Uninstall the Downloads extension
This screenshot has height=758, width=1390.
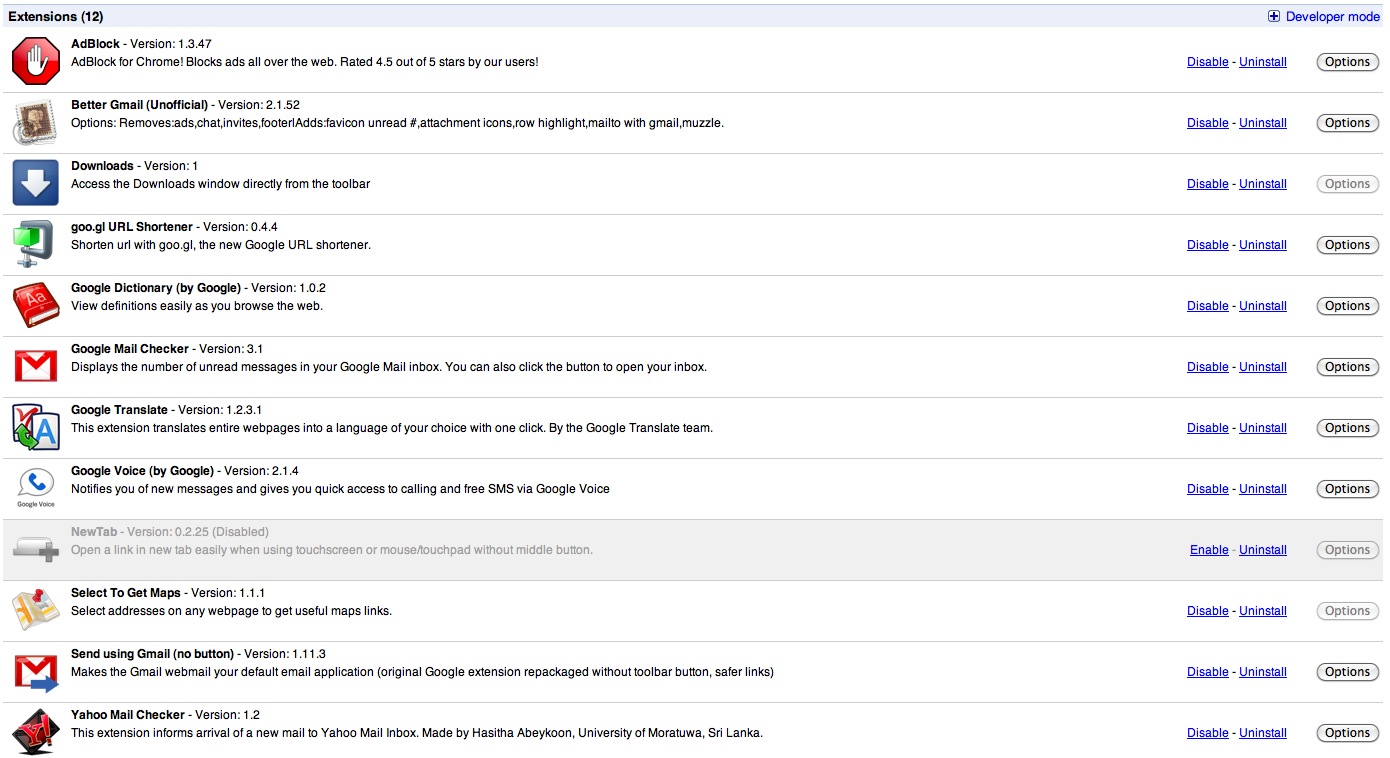1263,184
